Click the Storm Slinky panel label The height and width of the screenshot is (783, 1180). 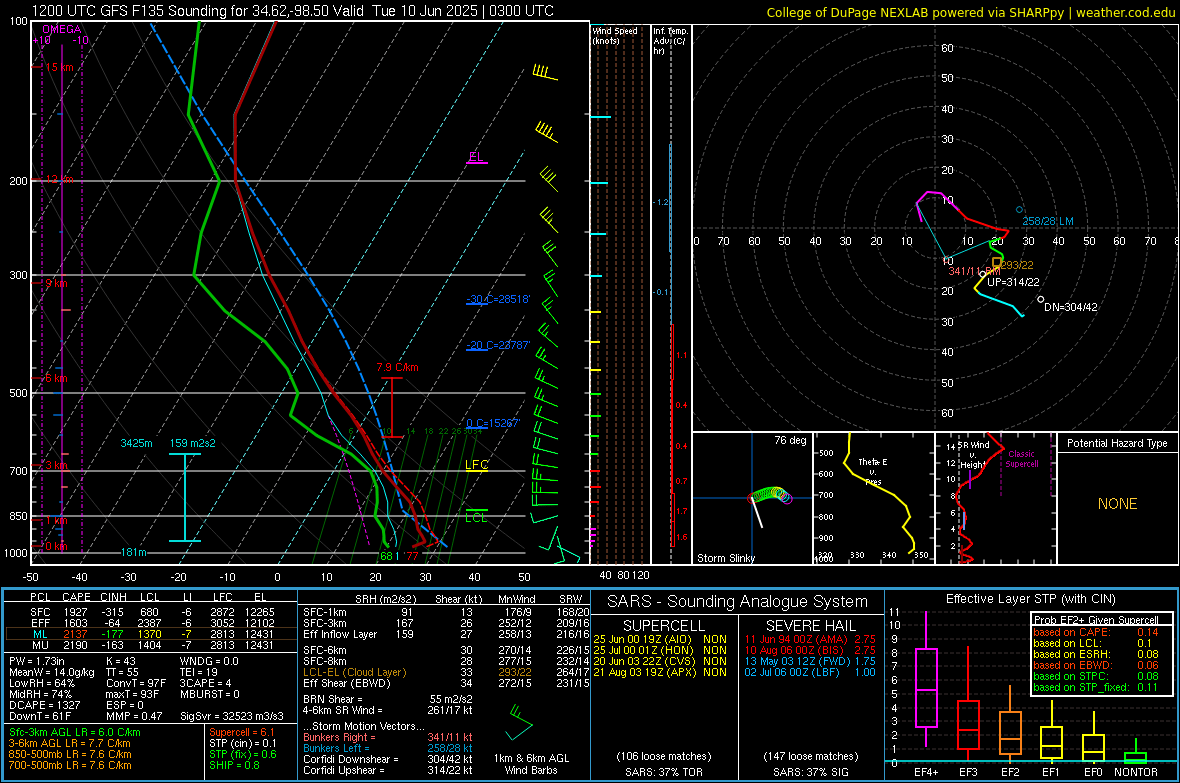click(x=725, y=558)
